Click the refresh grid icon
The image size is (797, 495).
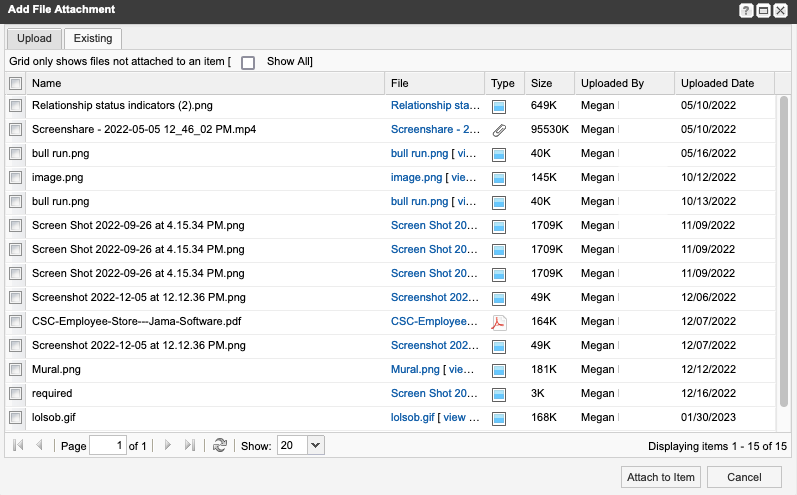(220, 445)
